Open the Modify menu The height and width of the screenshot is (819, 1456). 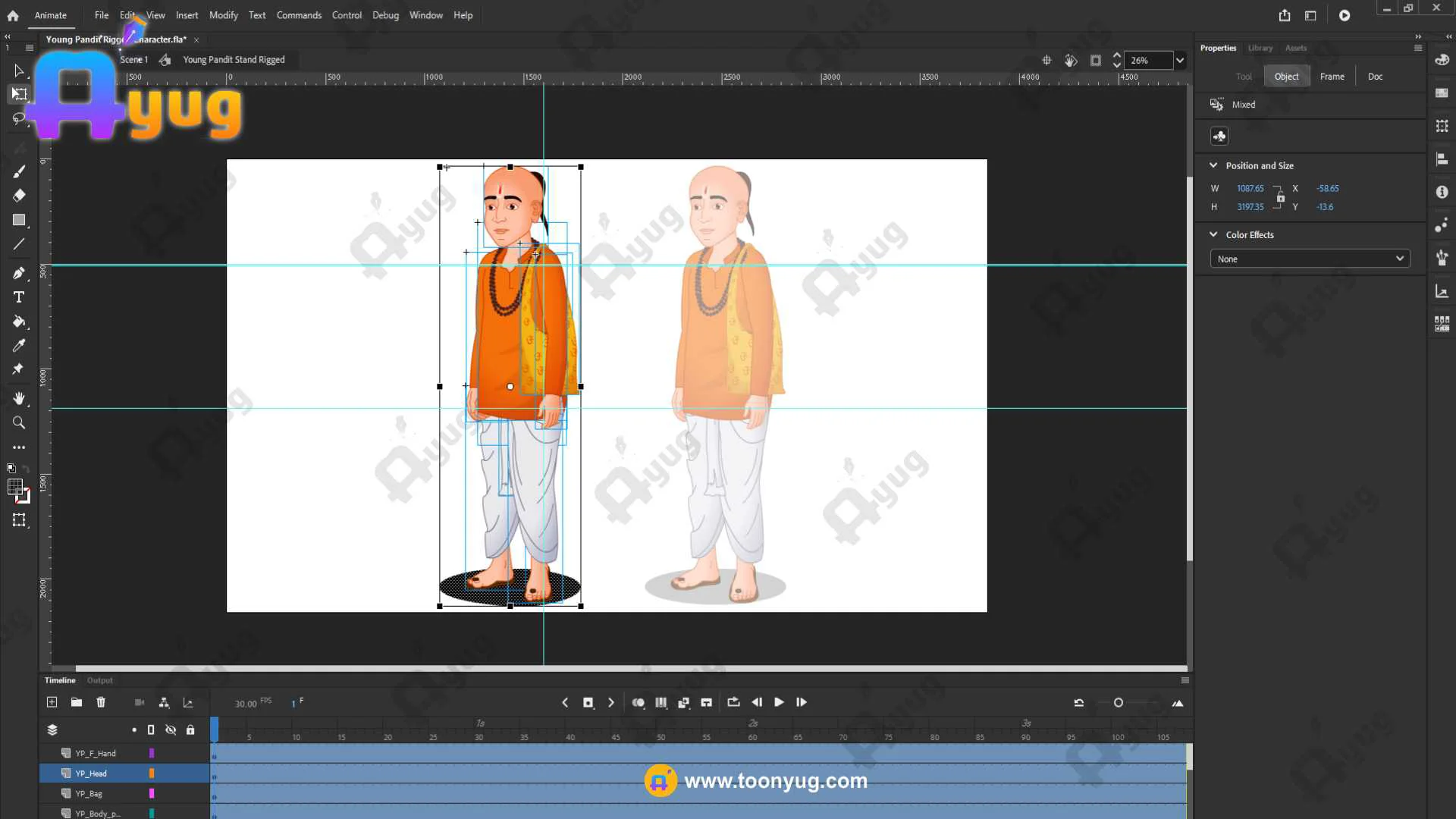coord(223,15)
